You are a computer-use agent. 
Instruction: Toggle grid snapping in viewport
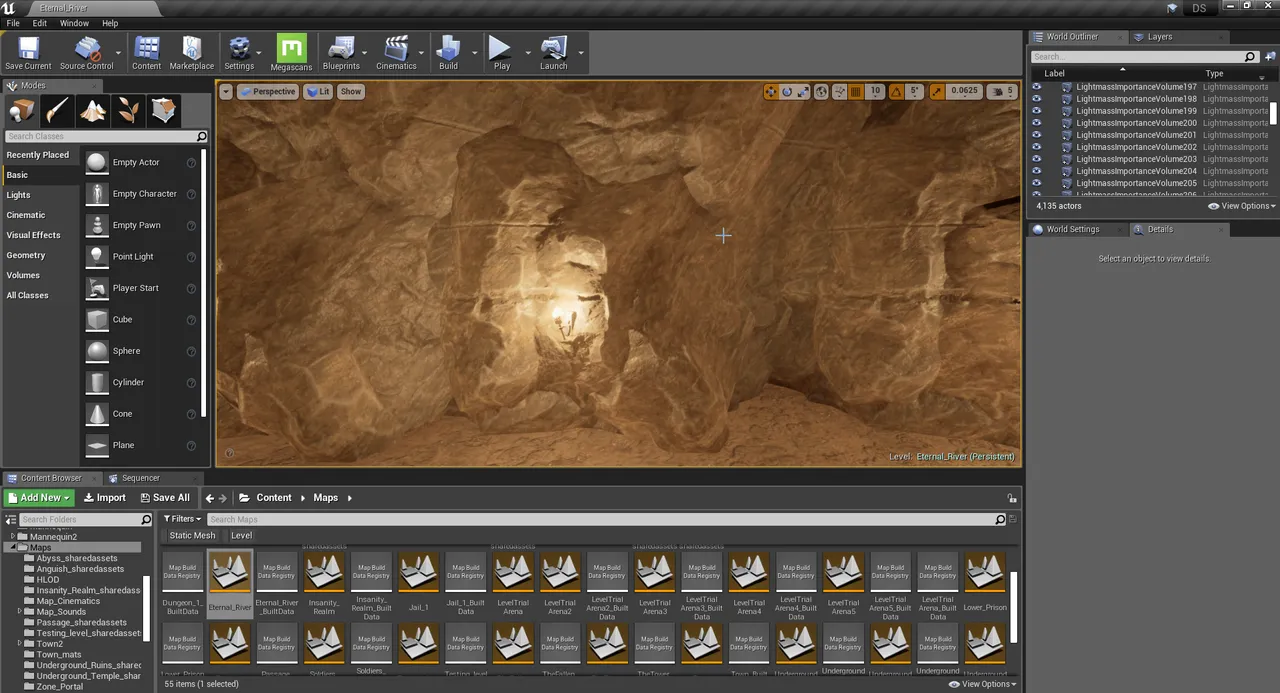tap(856, 91)
